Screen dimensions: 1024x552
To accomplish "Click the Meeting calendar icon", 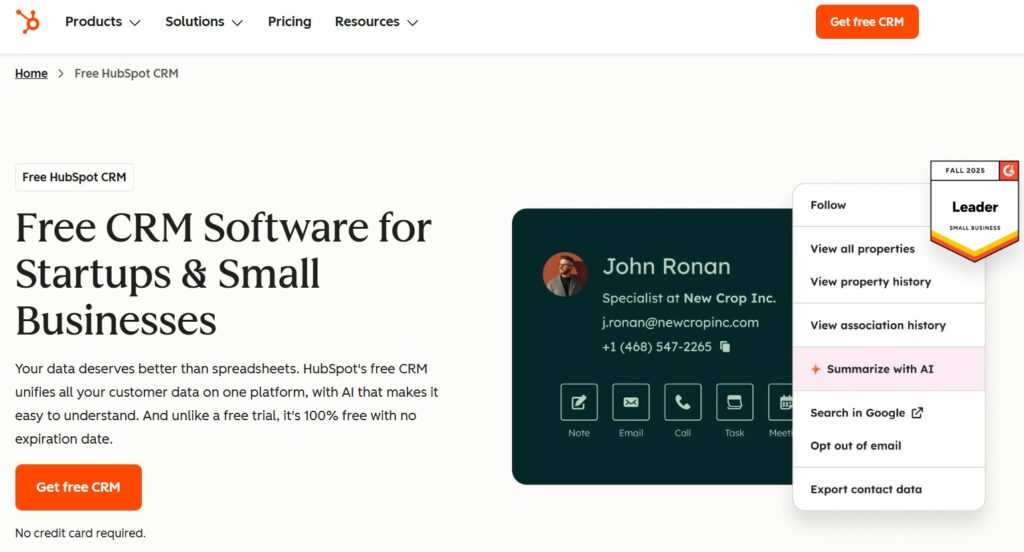I will pos(781,402).
